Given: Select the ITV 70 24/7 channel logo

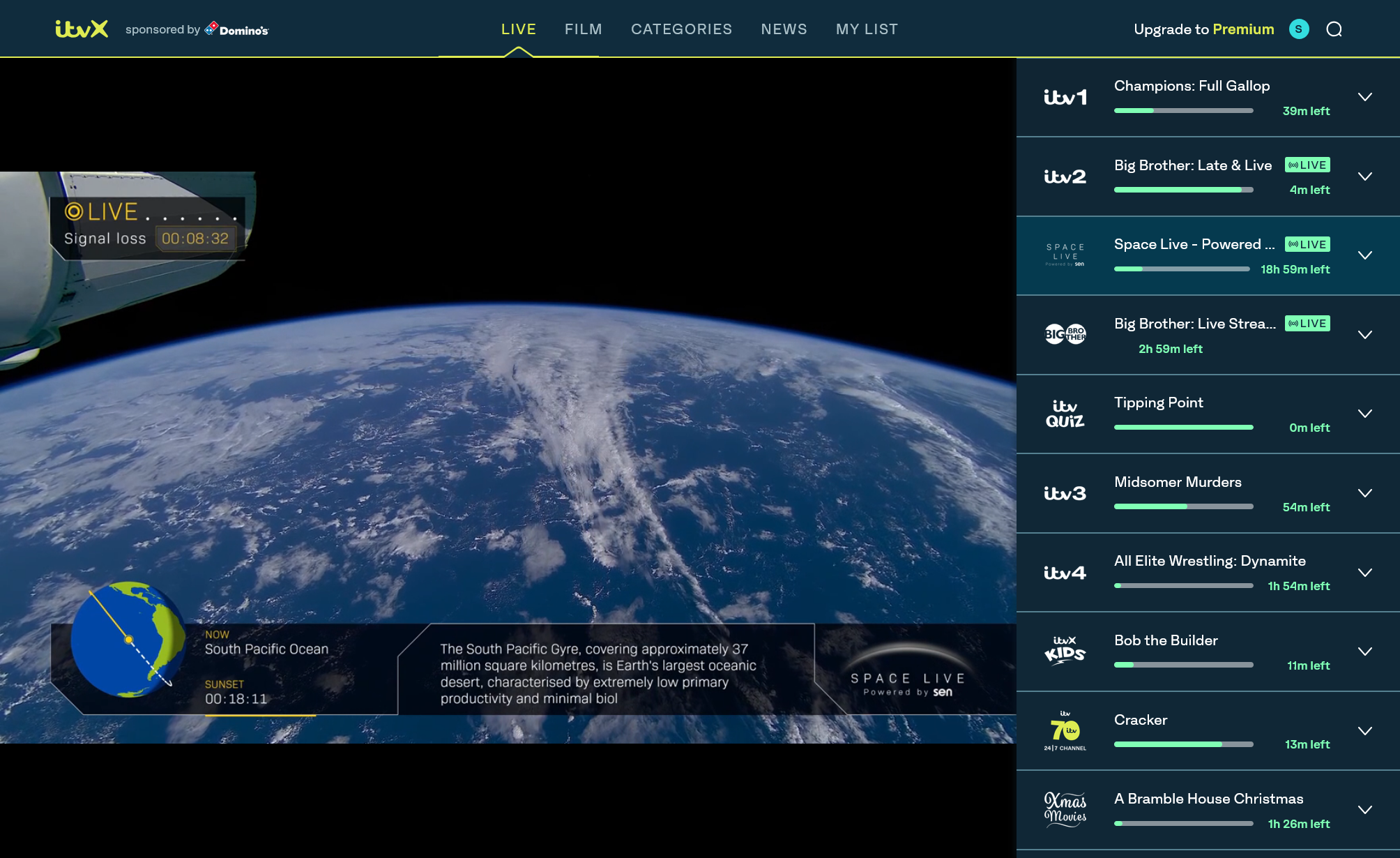Looking at the screenshot, I should pyautogui.click(x=1065, y=730).
